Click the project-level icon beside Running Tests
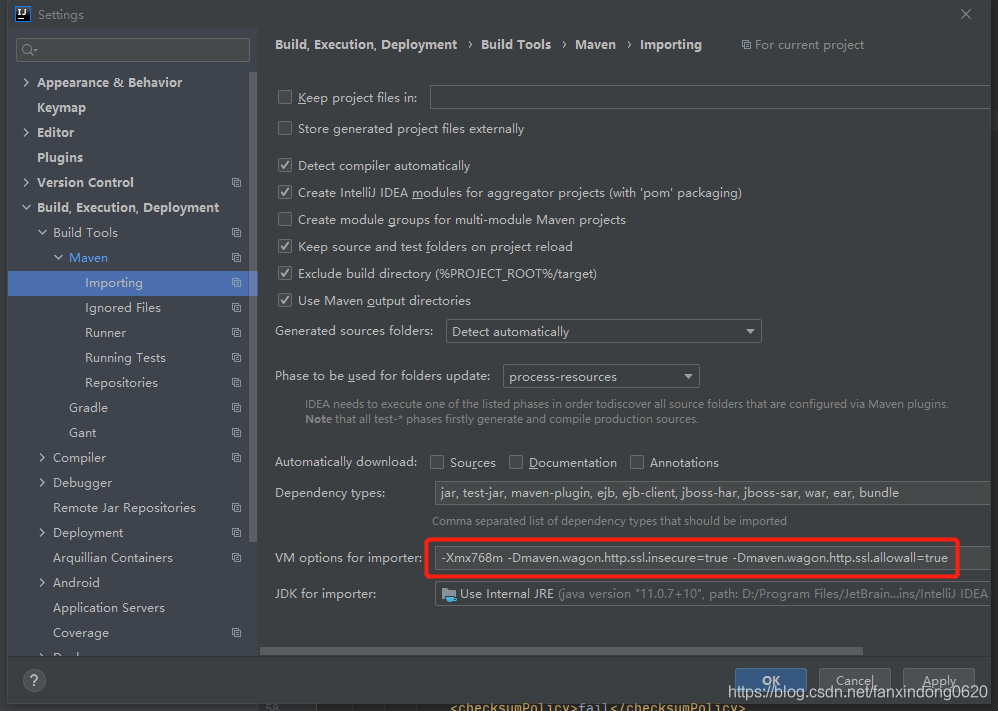Viewport: 998px width, 711px height. 236,358
